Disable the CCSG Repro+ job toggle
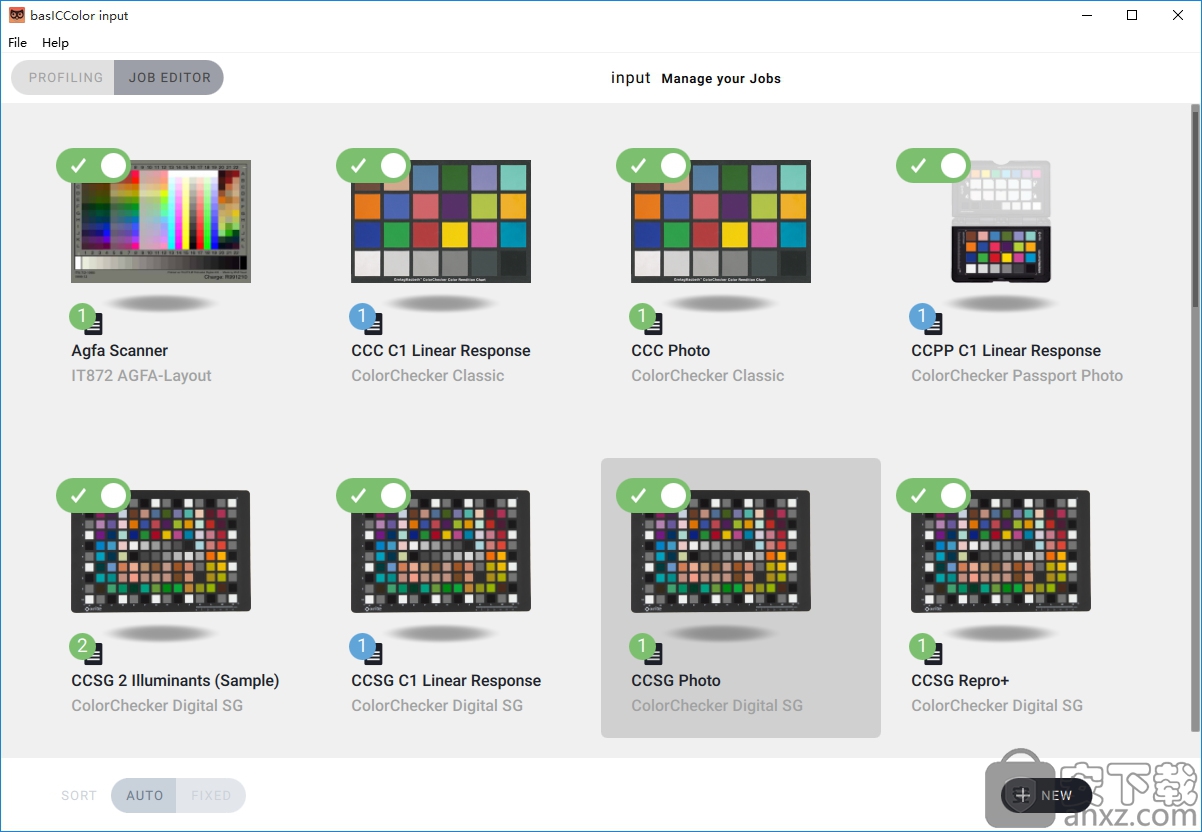 pos(934,495)
